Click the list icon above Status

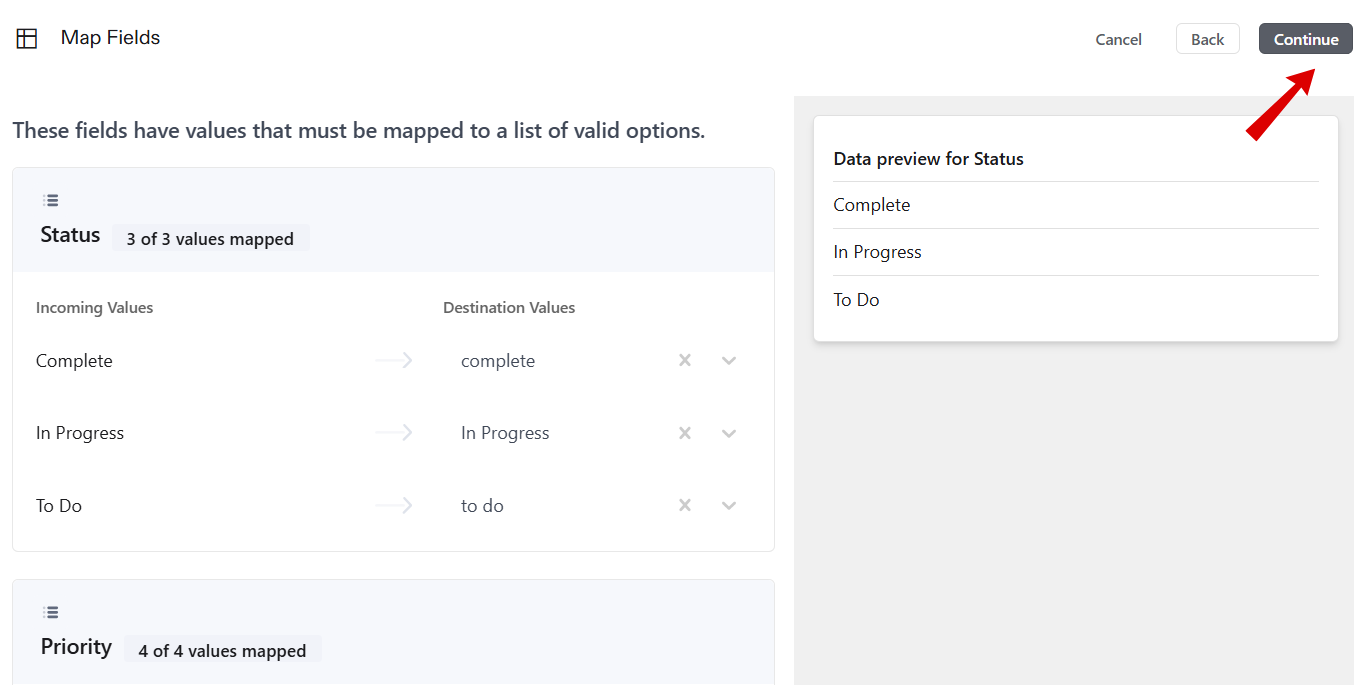pyautogui.click(x=50, y=199)
